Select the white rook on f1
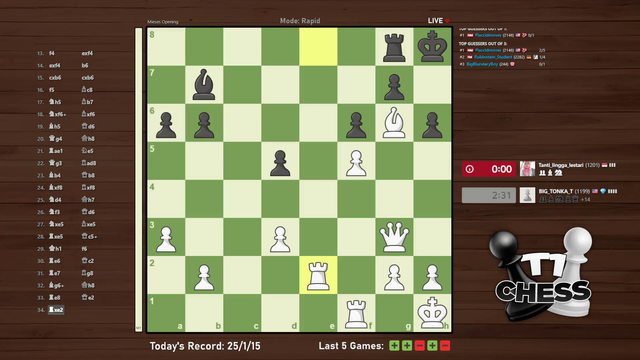The image size is (640, 360). point(356,314)
